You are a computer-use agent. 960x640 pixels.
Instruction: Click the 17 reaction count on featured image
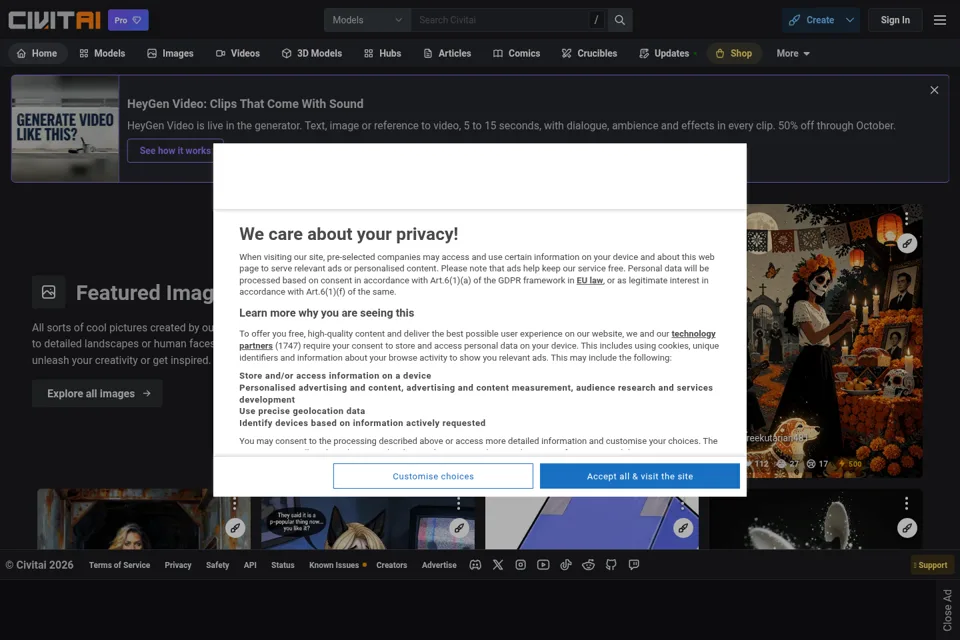pos(817,464)
